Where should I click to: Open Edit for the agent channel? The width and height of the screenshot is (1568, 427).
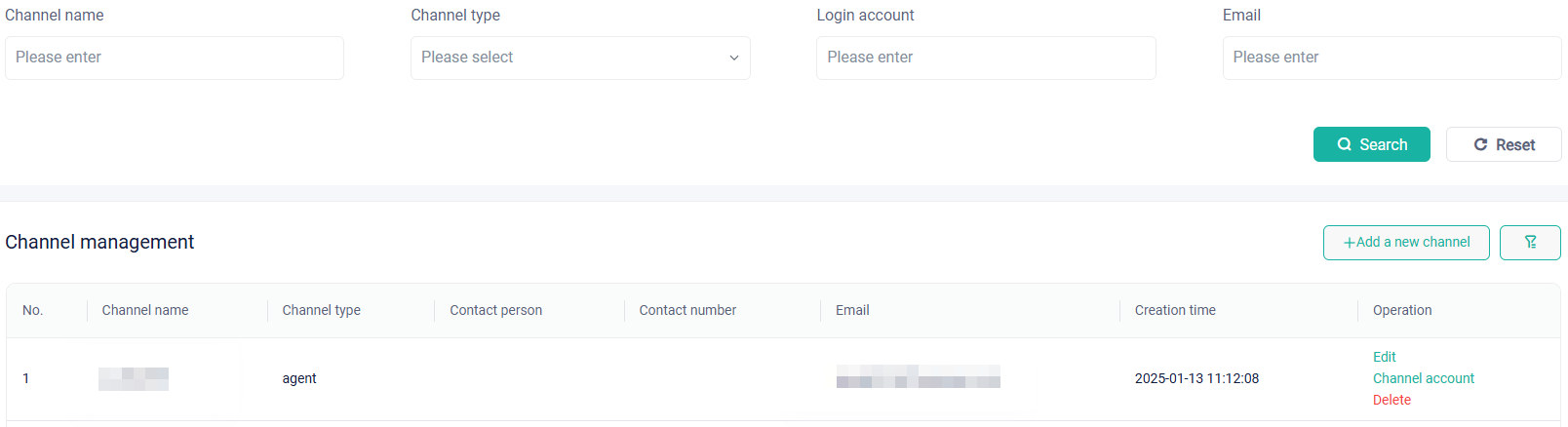1384,357
